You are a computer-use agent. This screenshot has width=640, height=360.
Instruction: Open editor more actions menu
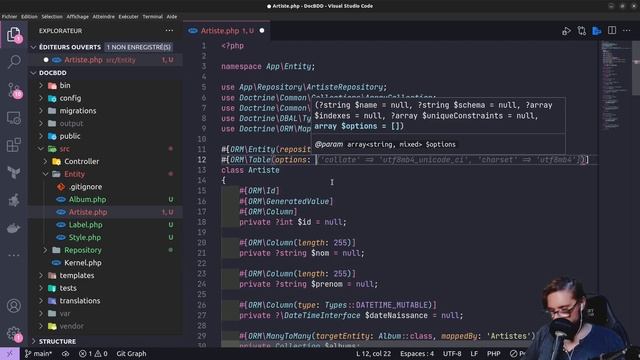coord(627,31)
